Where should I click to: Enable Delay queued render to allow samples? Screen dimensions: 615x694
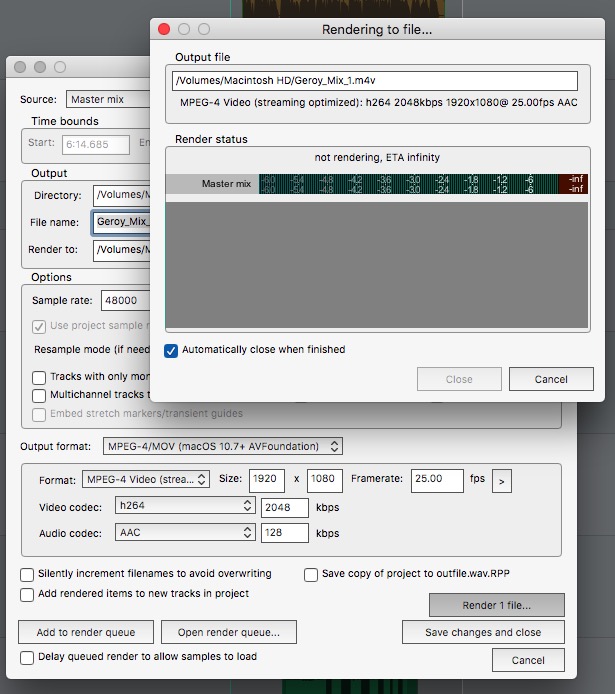click(x=27, y=658)
